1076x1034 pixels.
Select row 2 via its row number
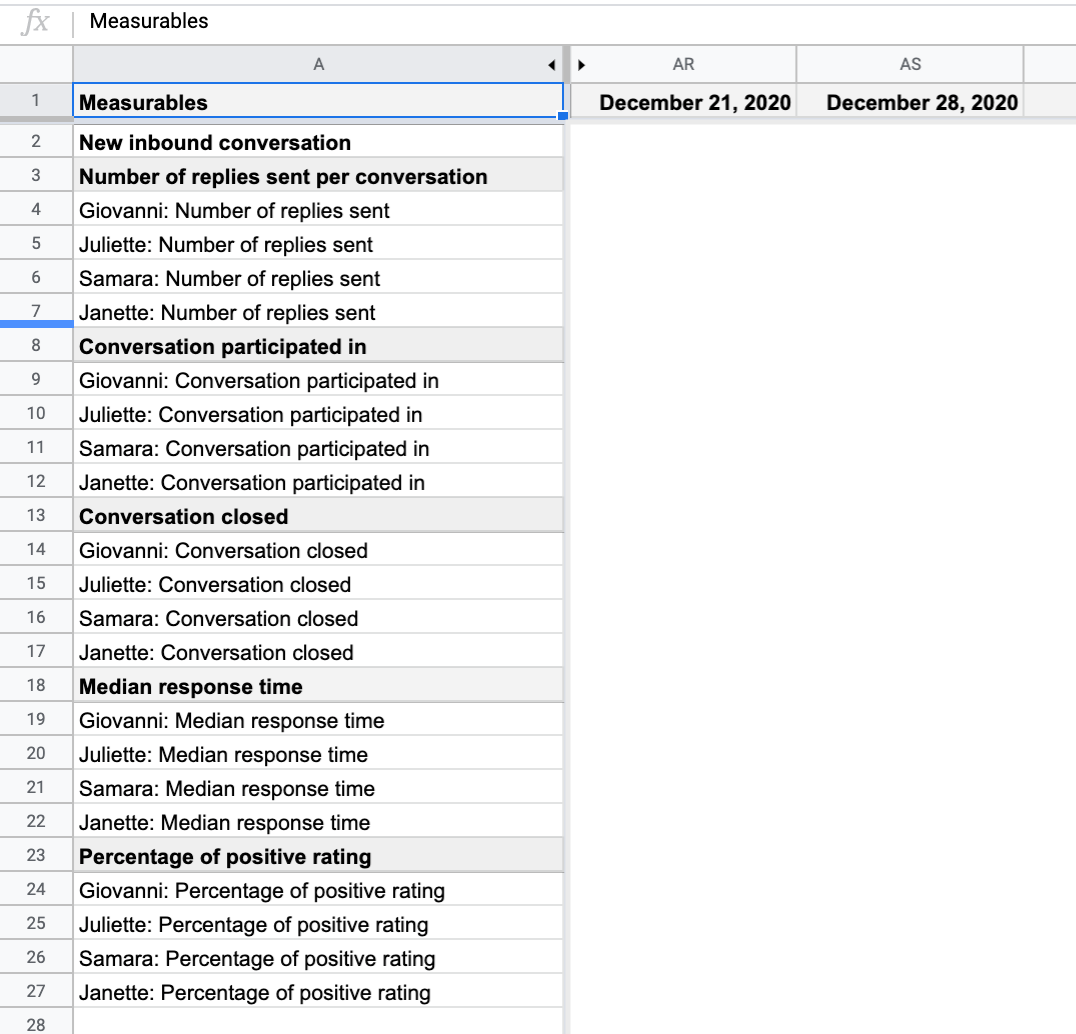pyautogui.click(x=36, y=141)
